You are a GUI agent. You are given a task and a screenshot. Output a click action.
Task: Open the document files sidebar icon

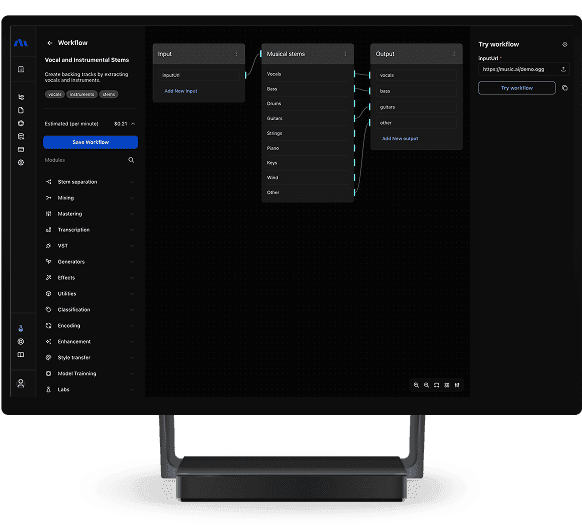(21, 110)
